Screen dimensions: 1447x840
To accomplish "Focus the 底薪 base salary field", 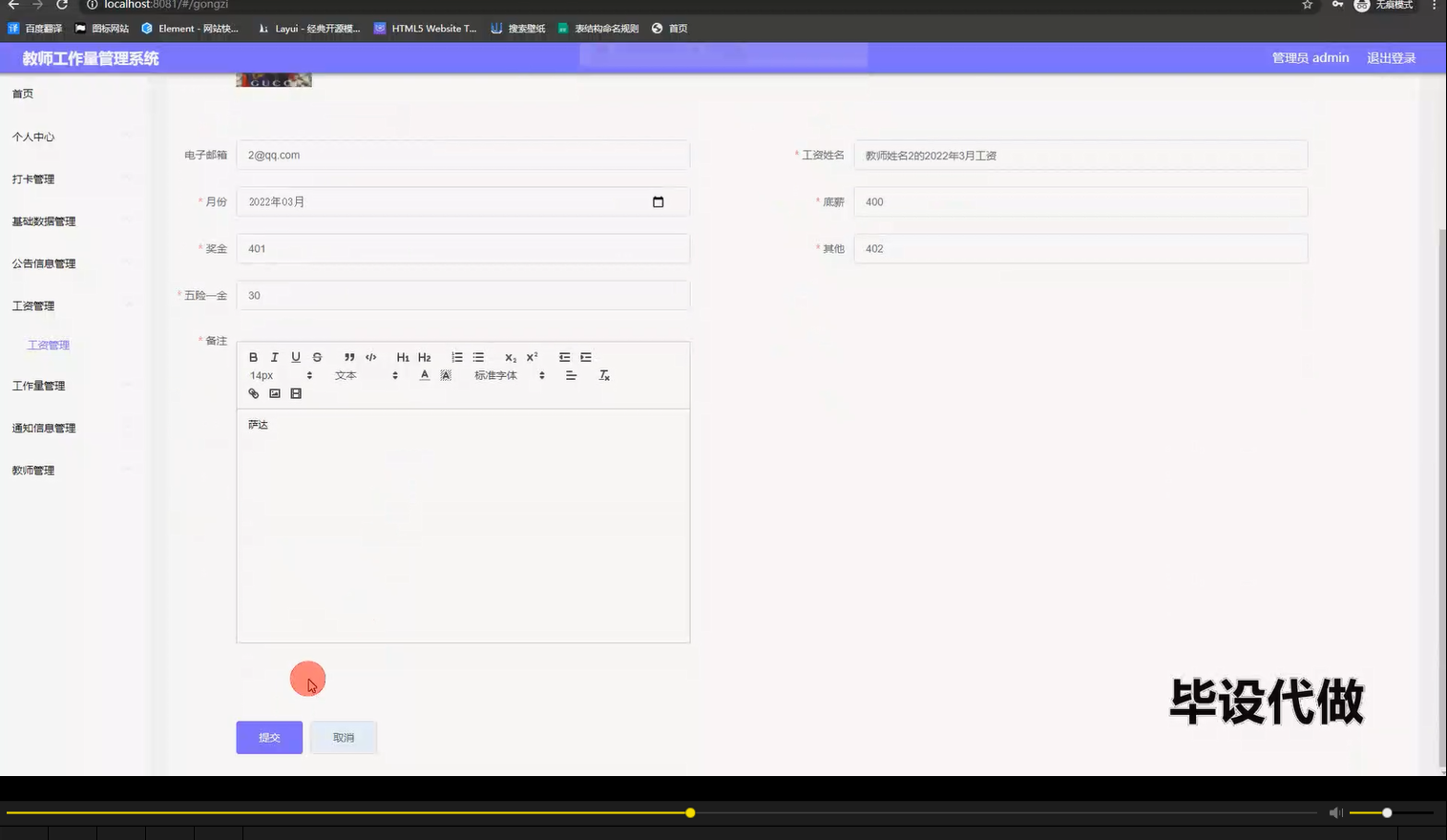I will point(1080,201).
